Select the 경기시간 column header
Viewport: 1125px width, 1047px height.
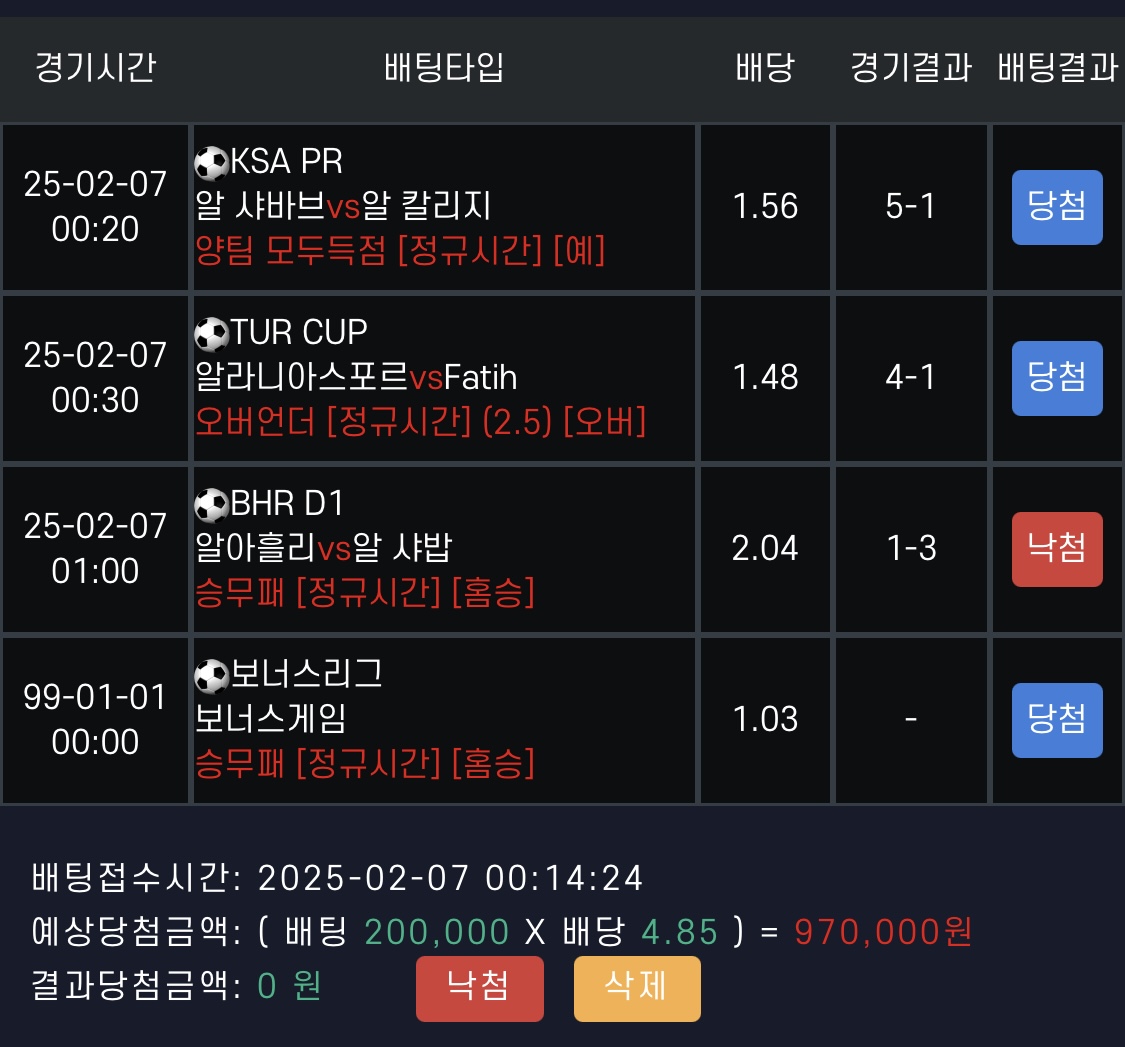click(95, 68)
